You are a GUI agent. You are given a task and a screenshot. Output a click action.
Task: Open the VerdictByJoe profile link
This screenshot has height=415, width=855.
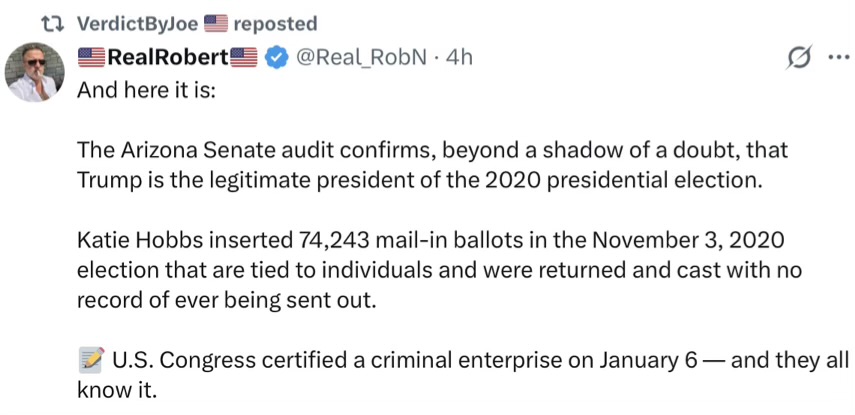coord(137,23)
